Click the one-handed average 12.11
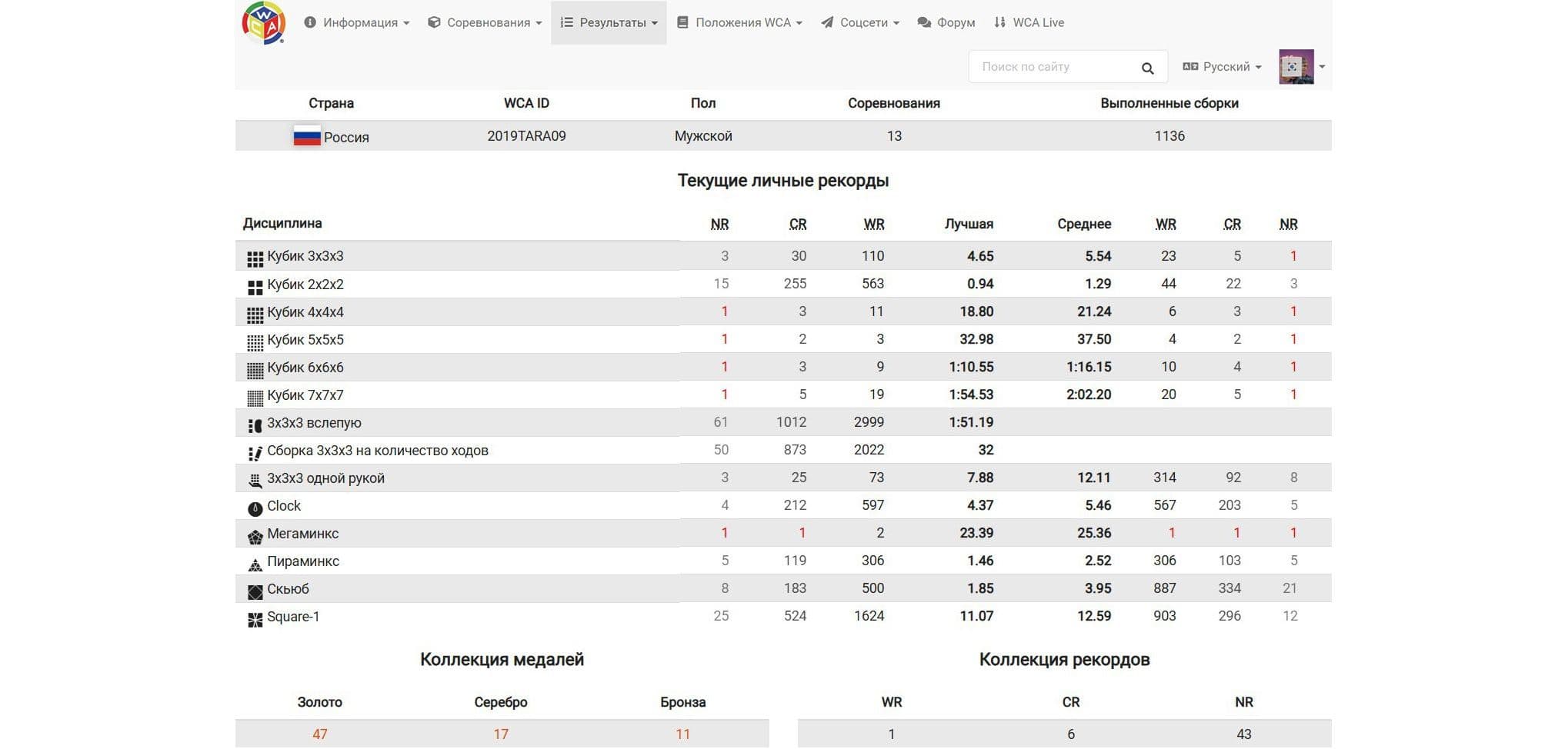The width and height of the screenshot is (1568, 749). pos(1094,478)
